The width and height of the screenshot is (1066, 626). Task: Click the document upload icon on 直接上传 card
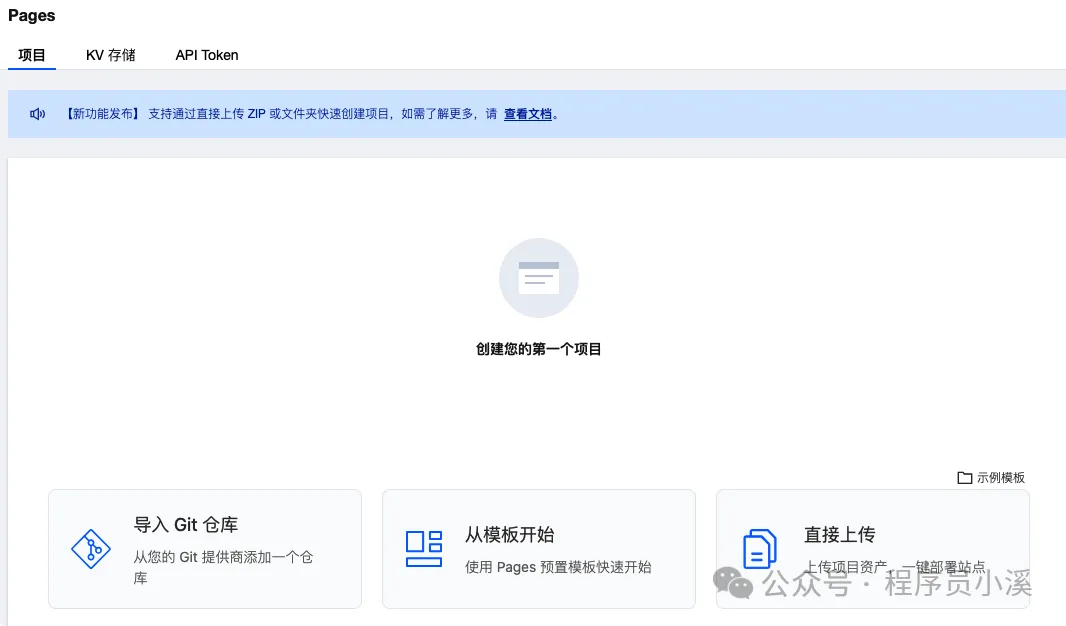(x=758, y=548)
